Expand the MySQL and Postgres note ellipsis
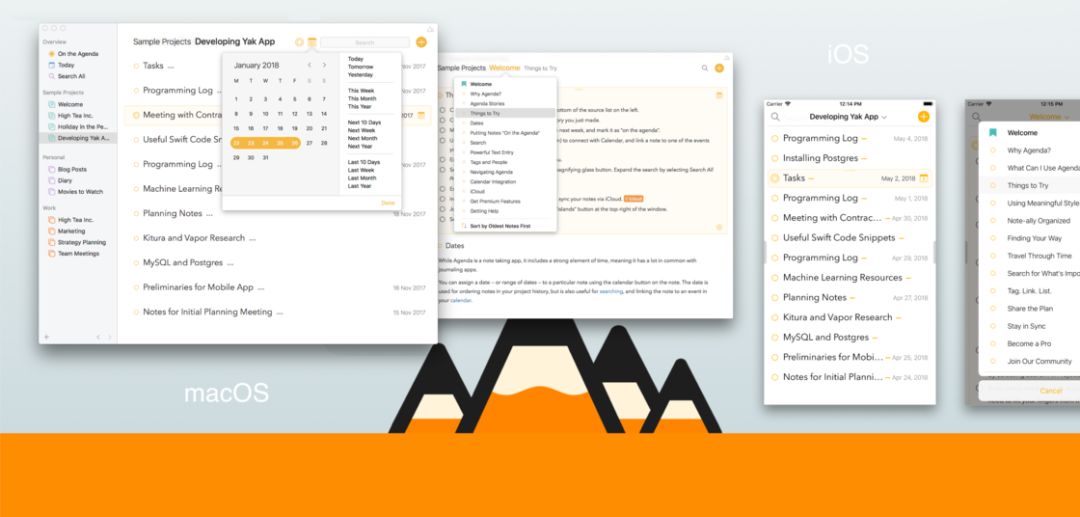The image size is (1080, 517). [x=230, y=264]
